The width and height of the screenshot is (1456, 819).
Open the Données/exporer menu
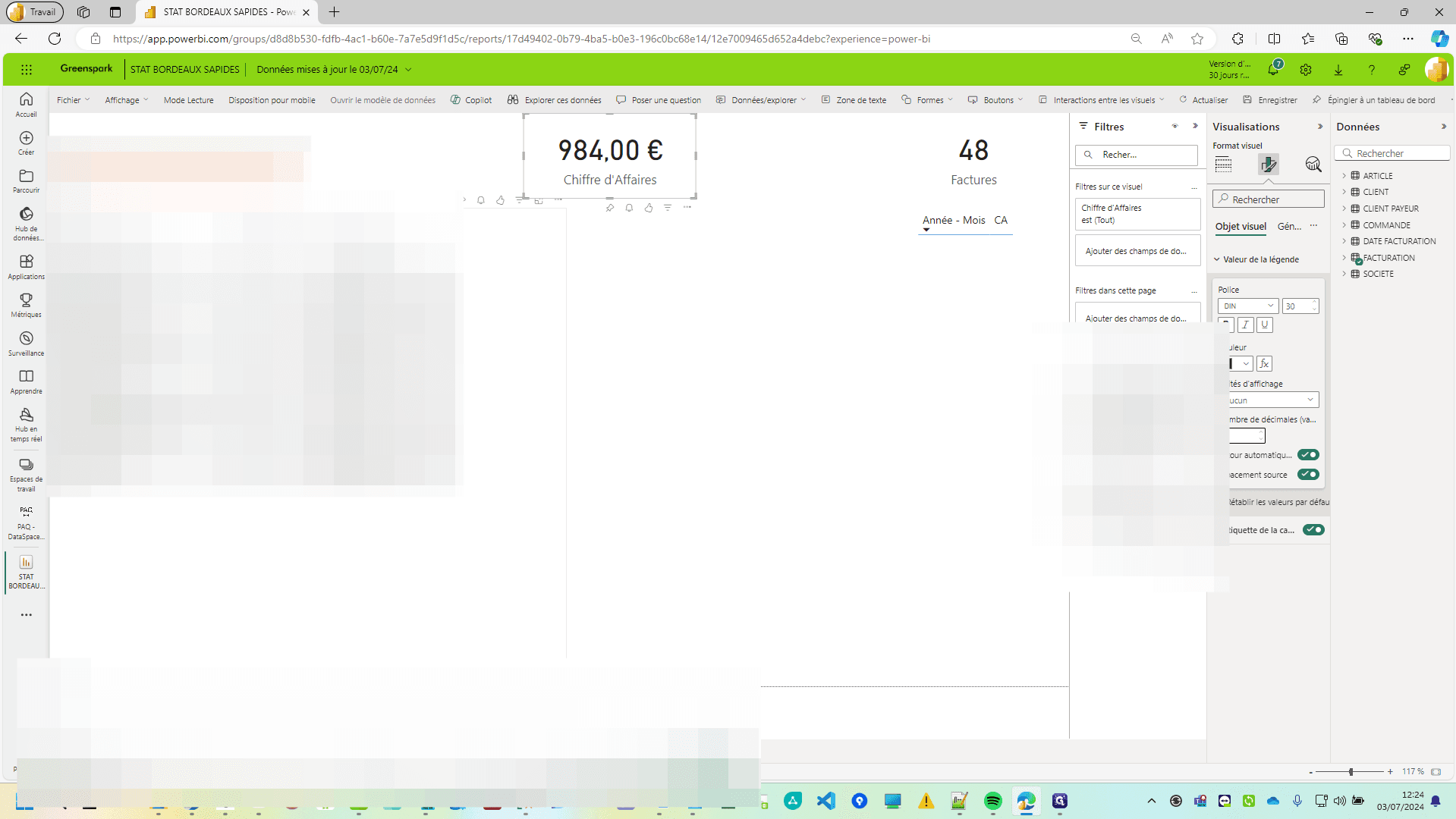click(x=761, y=100)
